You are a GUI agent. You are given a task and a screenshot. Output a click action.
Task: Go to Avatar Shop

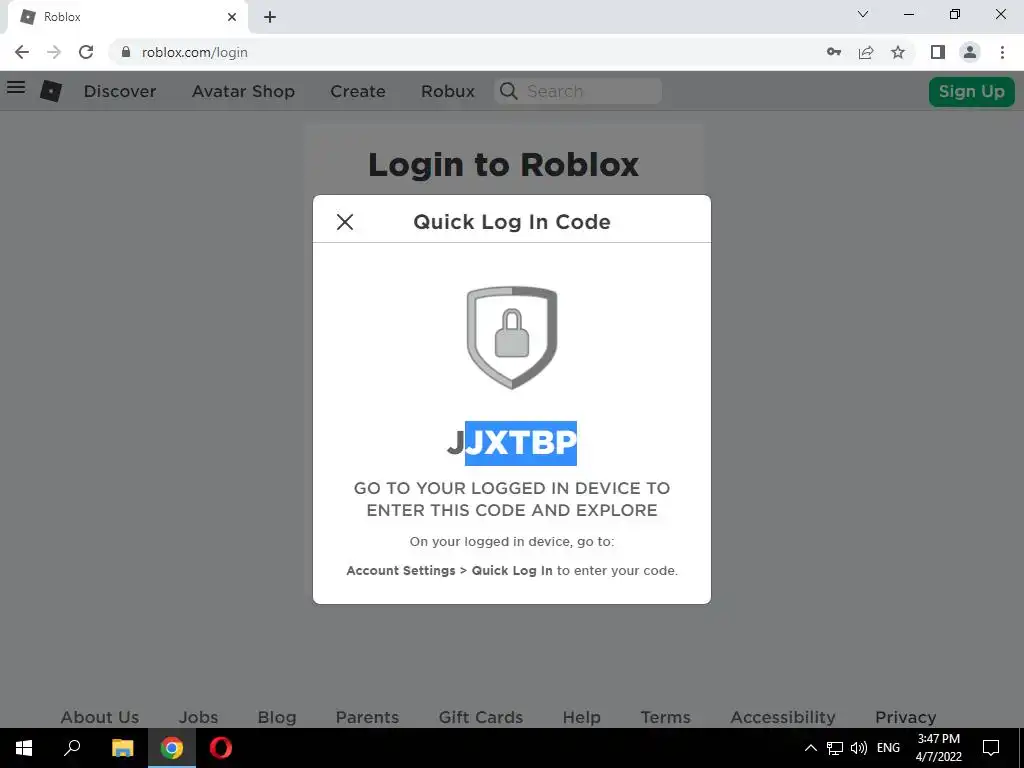point(244,91)
